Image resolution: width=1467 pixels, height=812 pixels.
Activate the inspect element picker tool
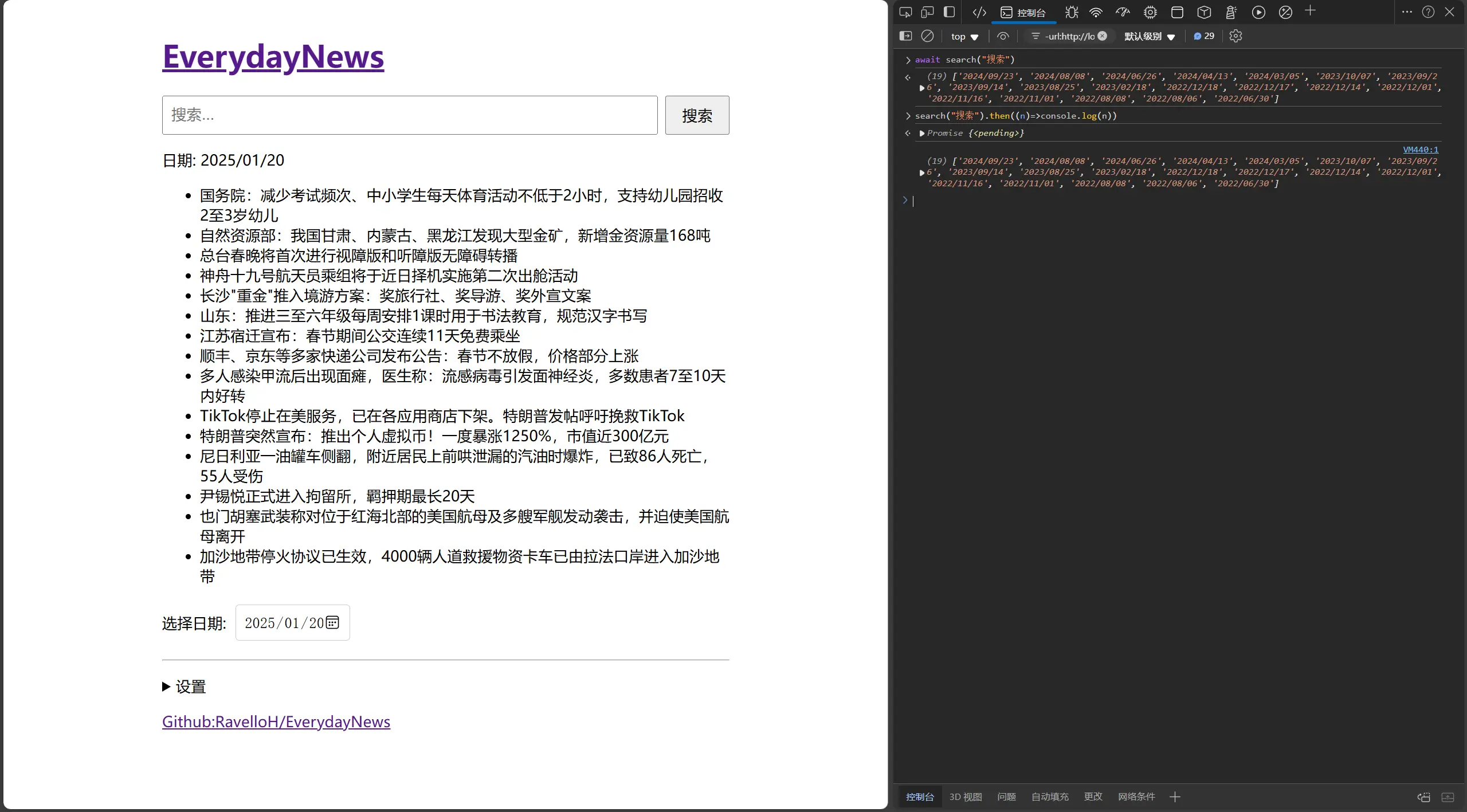pyautogui.click(x=905, y=12)
